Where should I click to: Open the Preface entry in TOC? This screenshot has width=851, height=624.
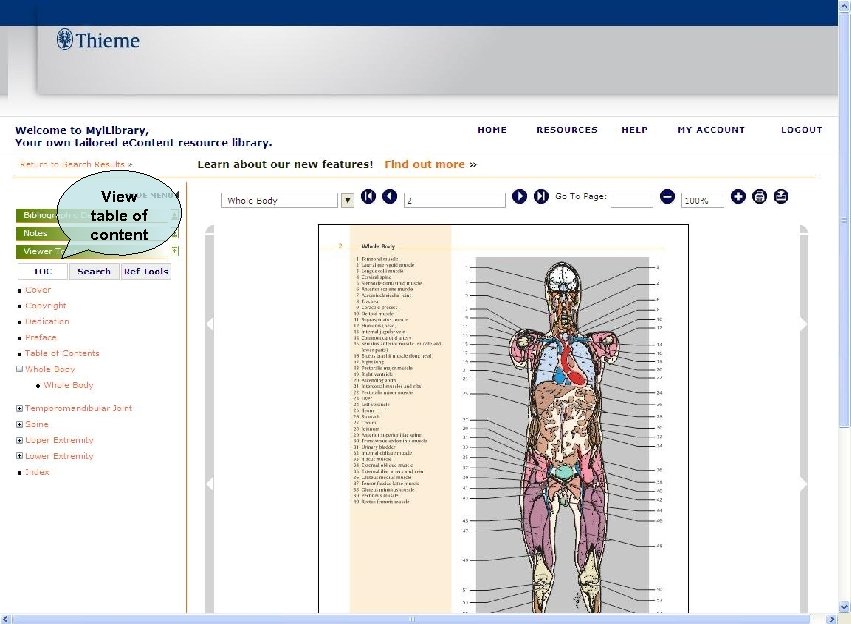[41, 337]
